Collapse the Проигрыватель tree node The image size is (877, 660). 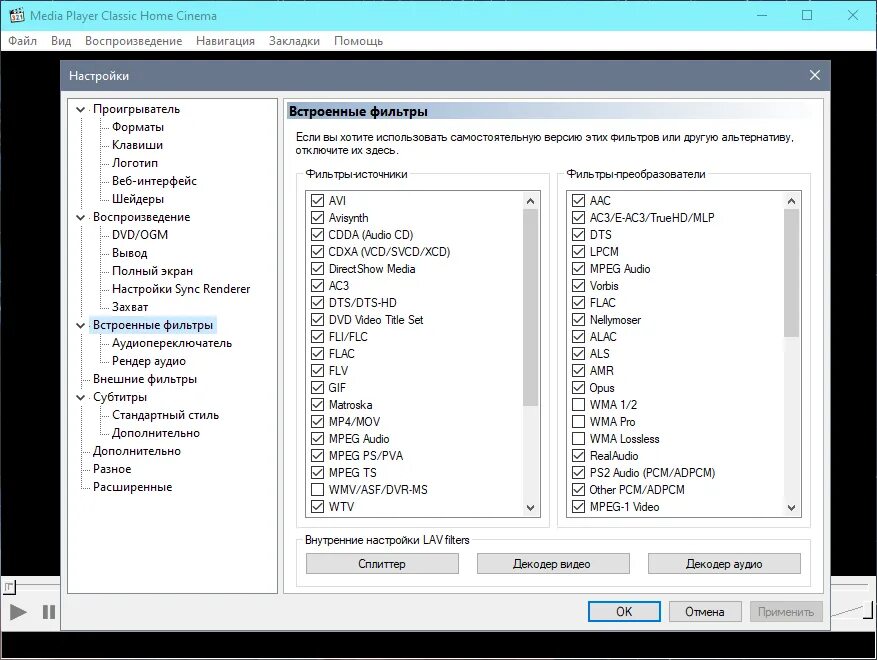[81, 110]
